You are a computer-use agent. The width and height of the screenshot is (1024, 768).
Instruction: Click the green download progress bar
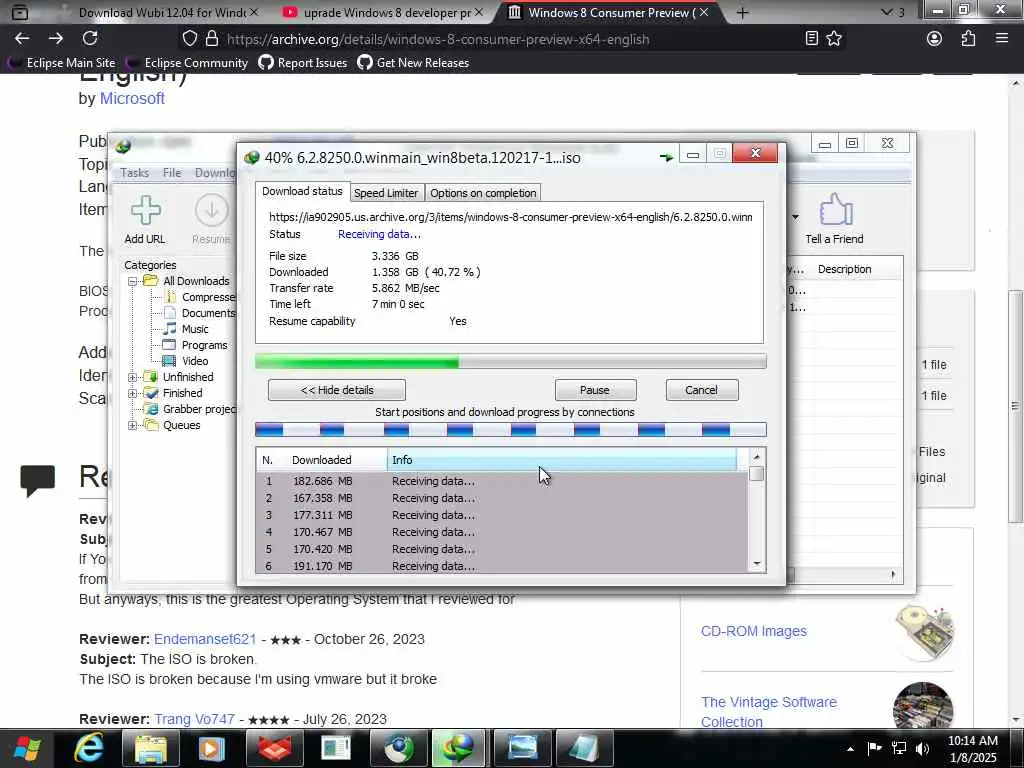click(x=510, y=361)
